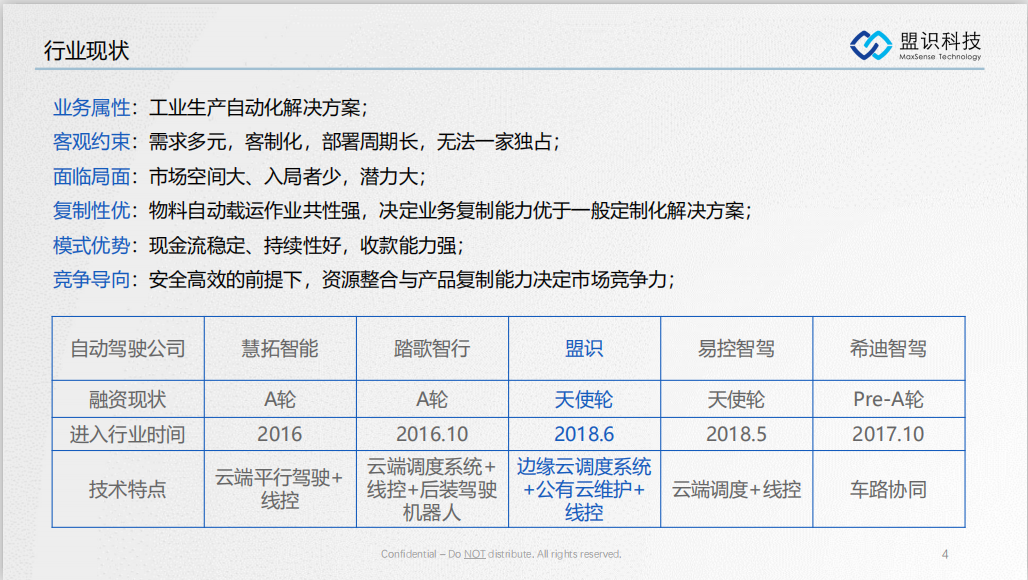Click the entry date cell 2016
This screenshot has width=1028, height=580.
[280, 434]
